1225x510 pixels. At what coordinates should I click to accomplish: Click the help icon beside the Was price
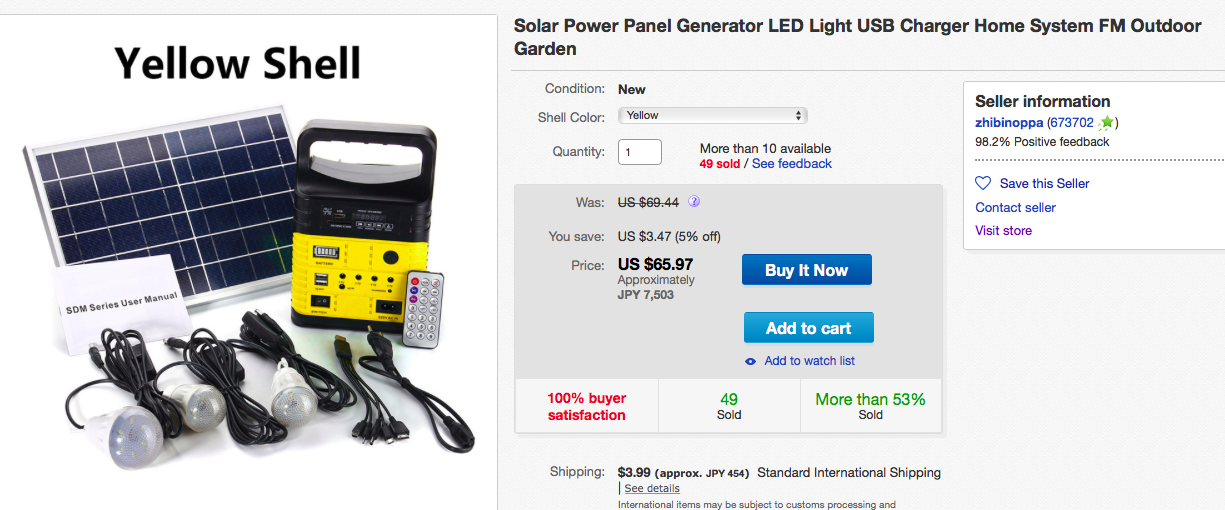(x=694, y=202)
